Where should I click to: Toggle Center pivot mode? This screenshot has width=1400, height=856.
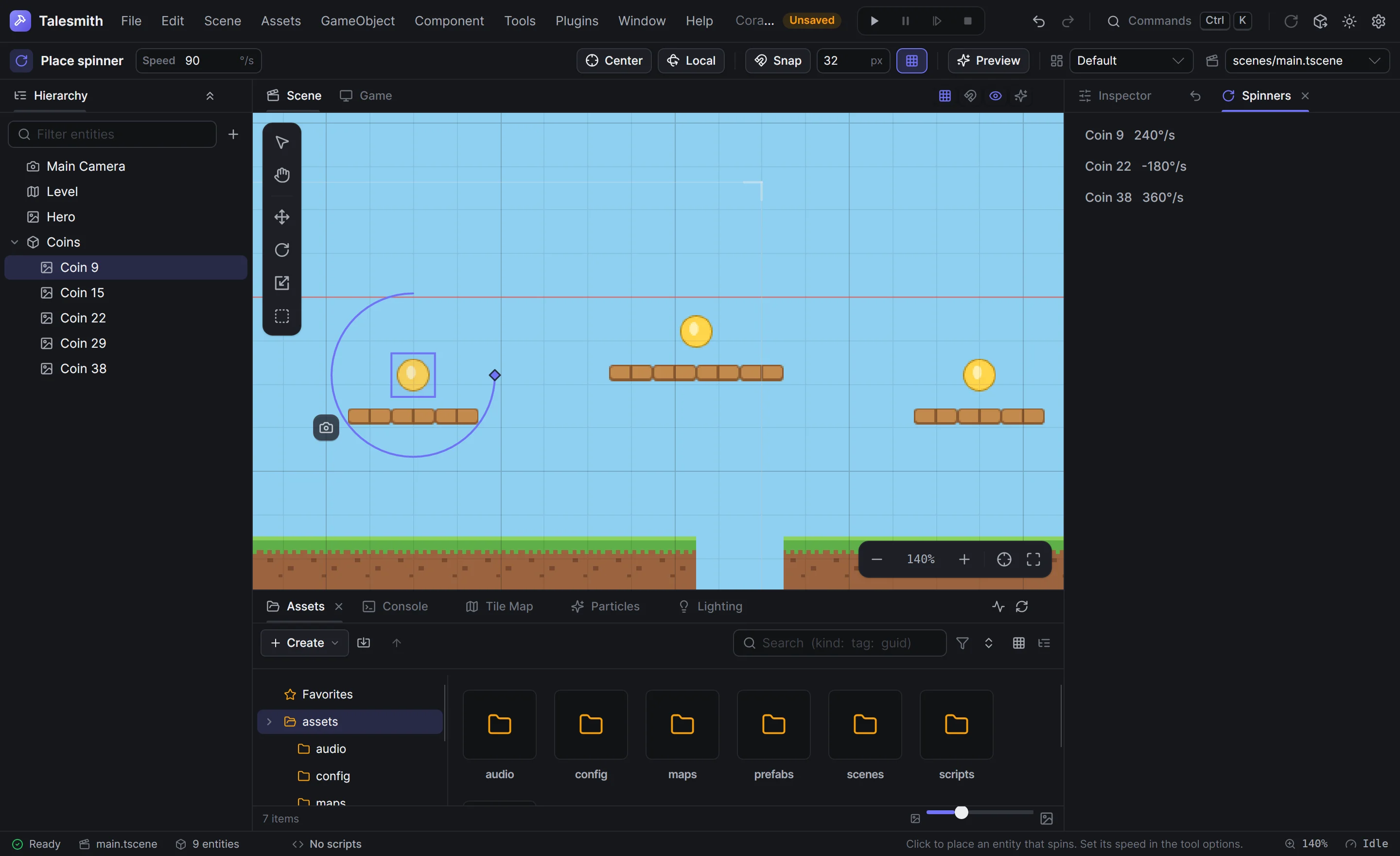(x=613, y=60)
